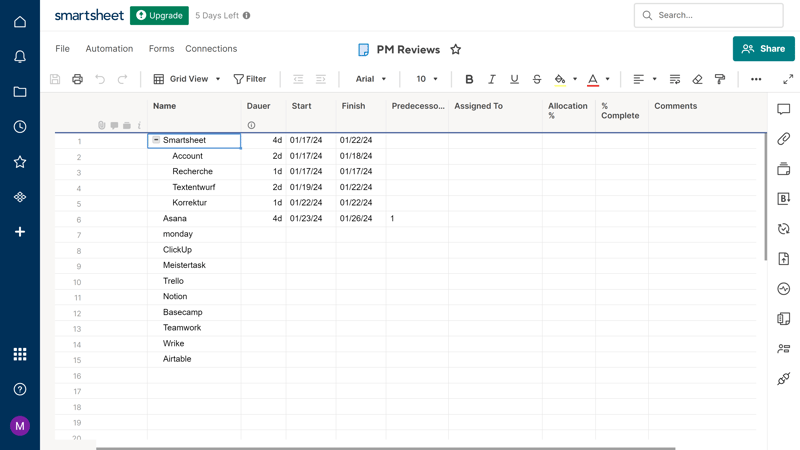Toggle bold formatting
Screen dimensions: 800x450
click(x=469, y=79)
